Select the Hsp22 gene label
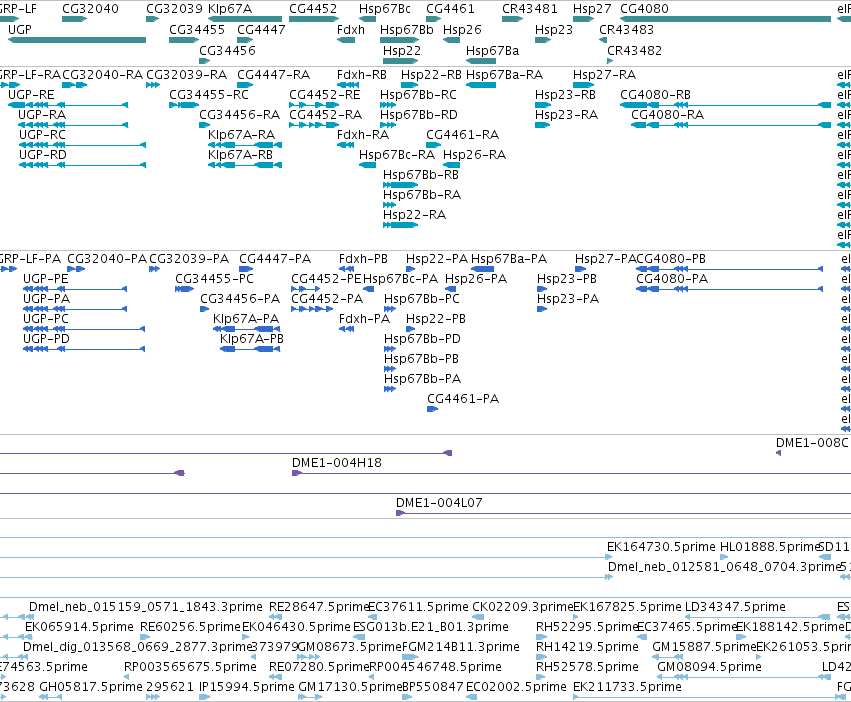This screenshot has width=851, height=702. (402, 50)
